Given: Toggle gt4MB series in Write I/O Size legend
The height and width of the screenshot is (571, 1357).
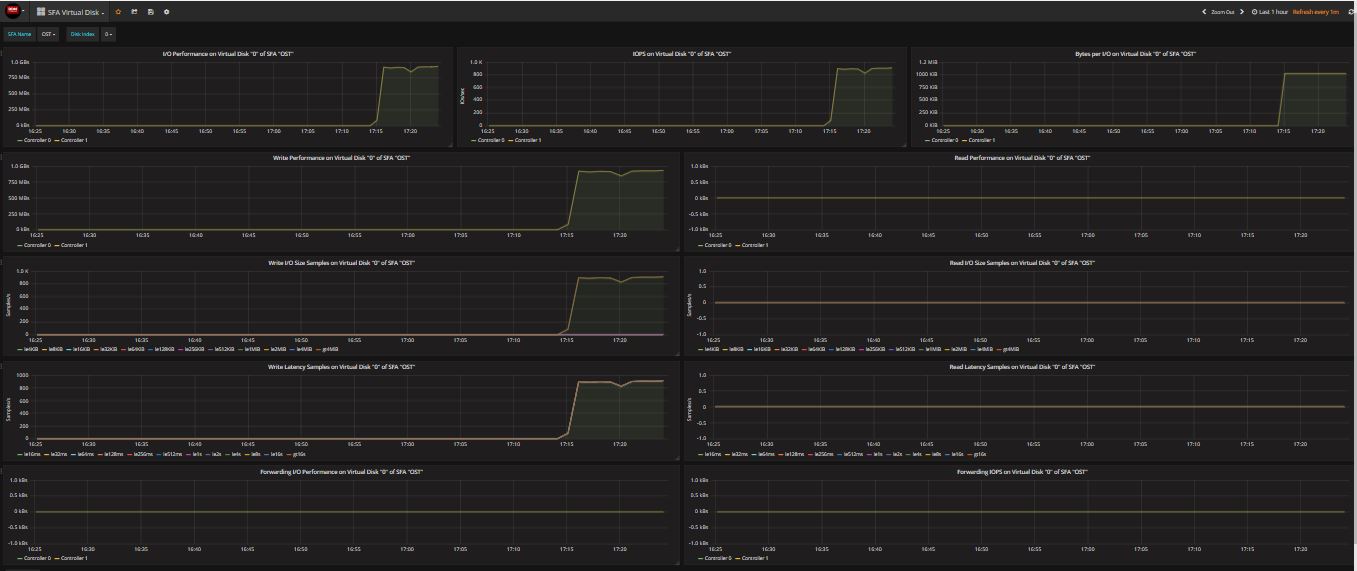Looking at the screenshot, I should pos(330,349).
